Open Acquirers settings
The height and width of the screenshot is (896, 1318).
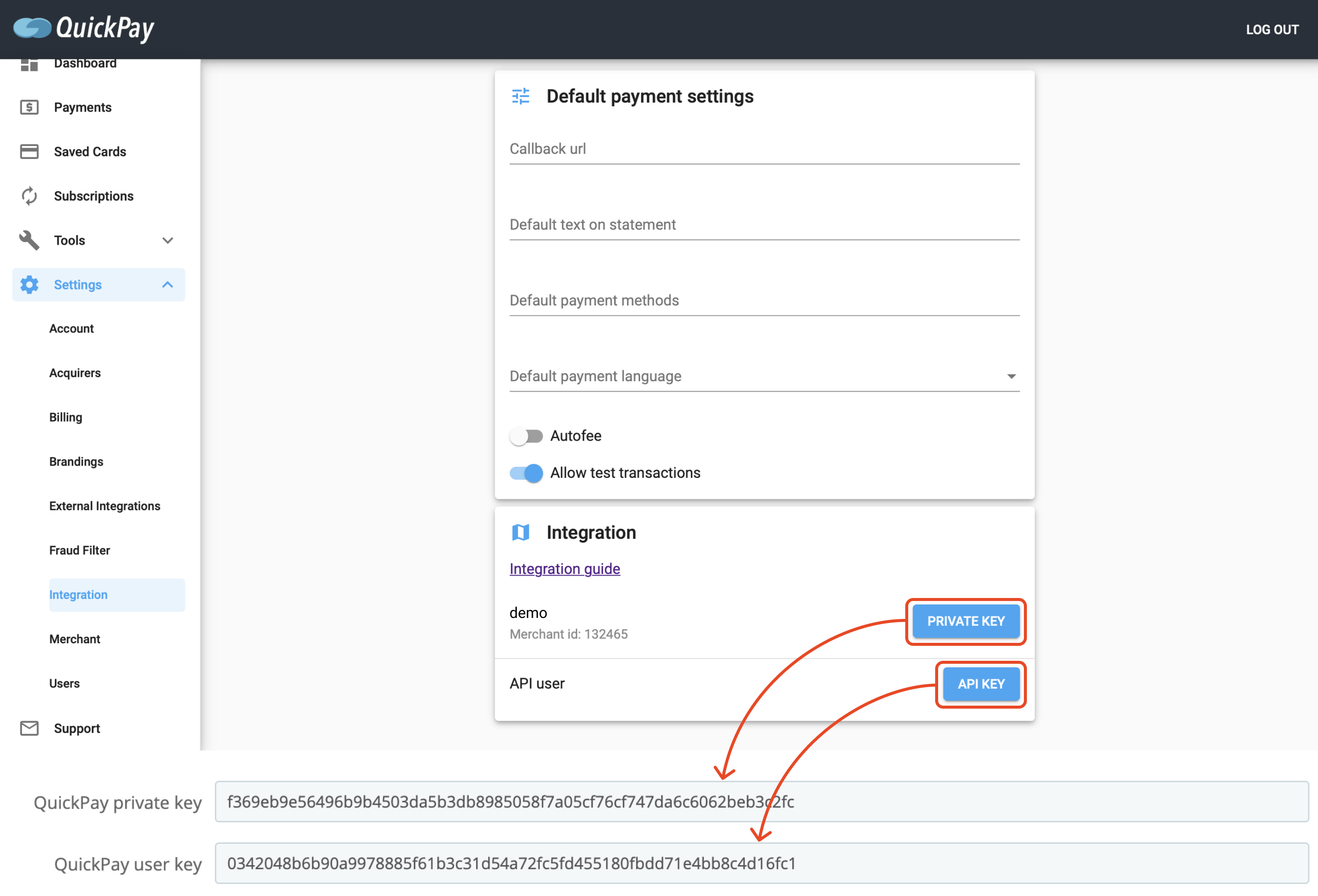coord(74,373)
